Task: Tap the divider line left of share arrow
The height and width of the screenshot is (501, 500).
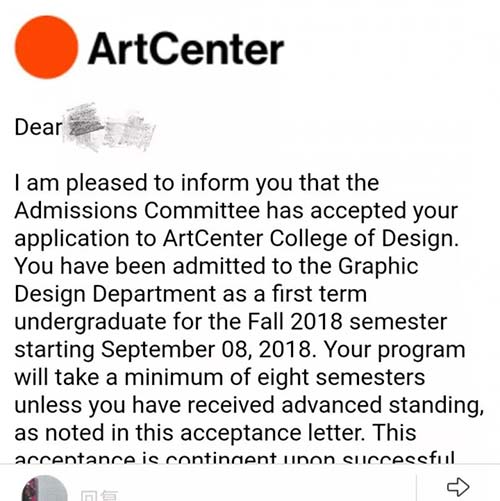Action: (417, 487)
